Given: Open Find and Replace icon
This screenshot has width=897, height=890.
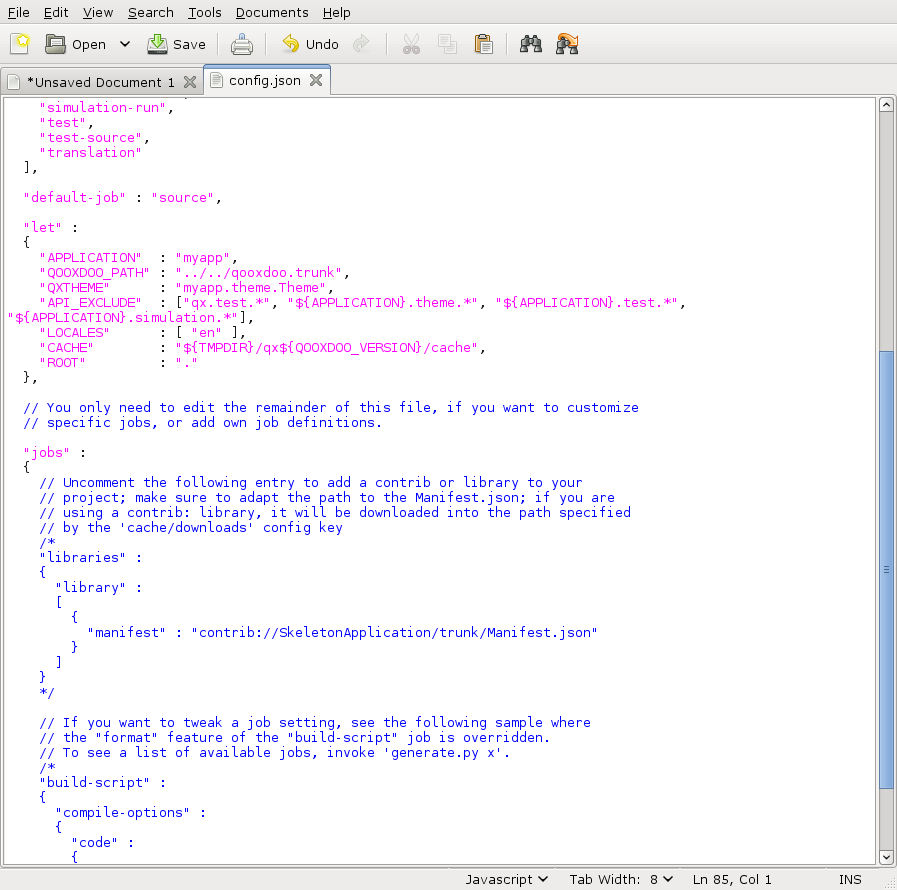Looking at the screenshot, I should pyautogui.click(x=567, y=44).
